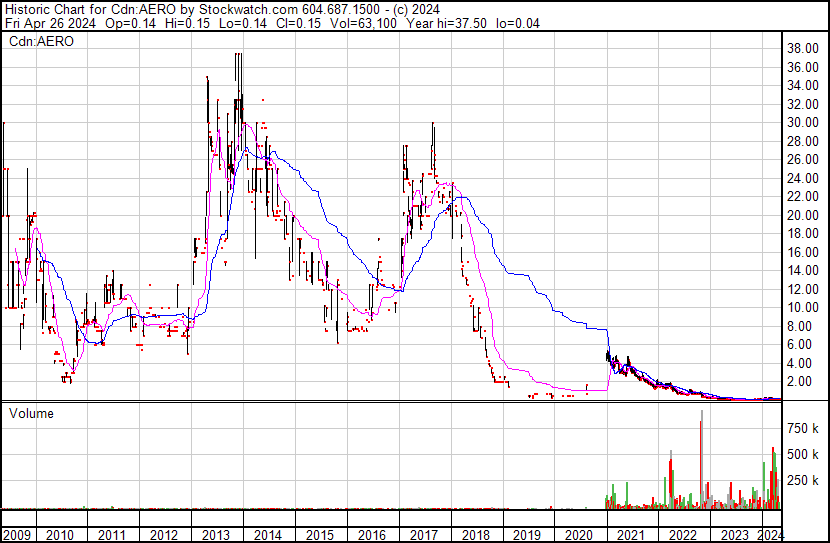830x543 pixels.
Task: Select the 2024 year label
Action: click(x=770, y=535)
